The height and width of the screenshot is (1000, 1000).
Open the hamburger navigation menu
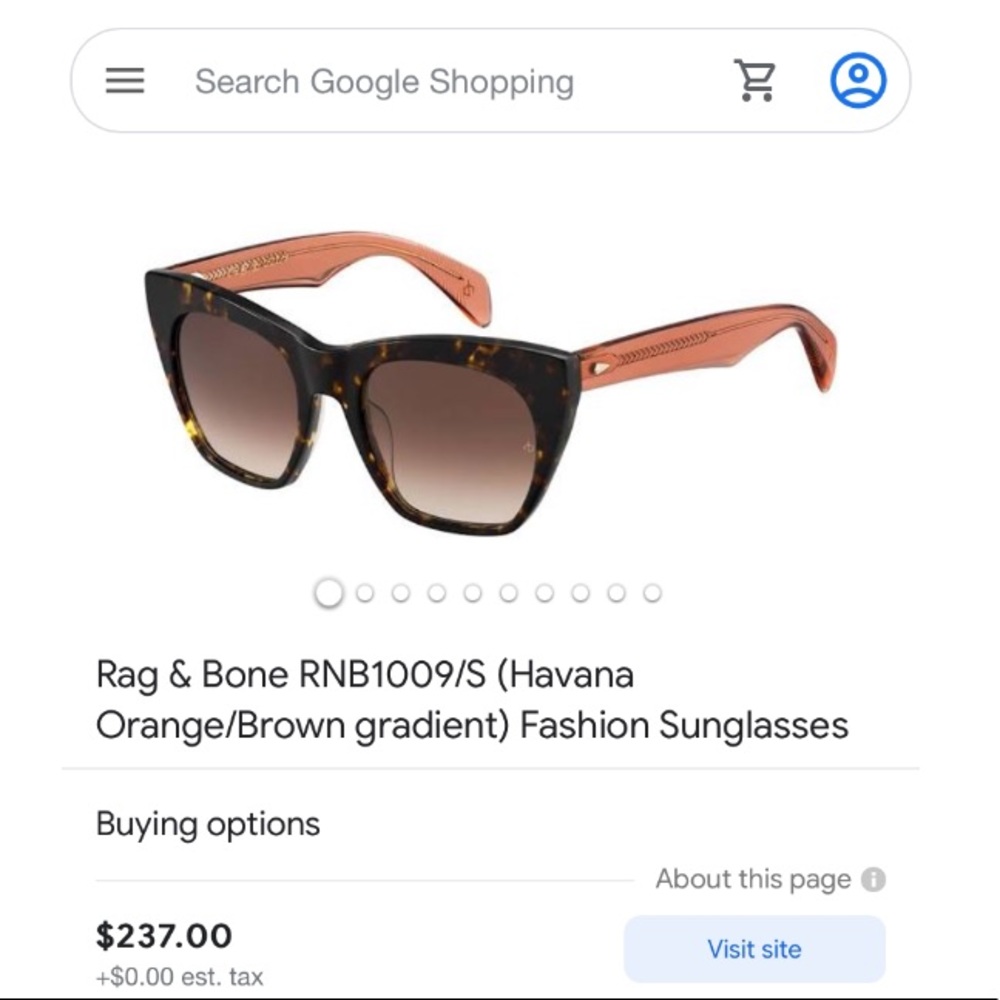tap(125, 80)
